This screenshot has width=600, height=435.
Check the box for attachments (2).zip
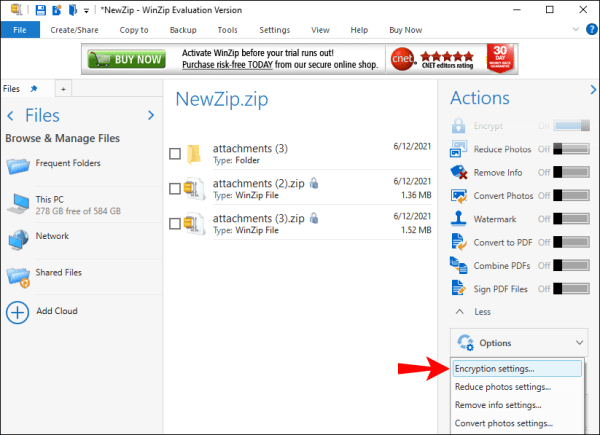(x=175, y=189)
